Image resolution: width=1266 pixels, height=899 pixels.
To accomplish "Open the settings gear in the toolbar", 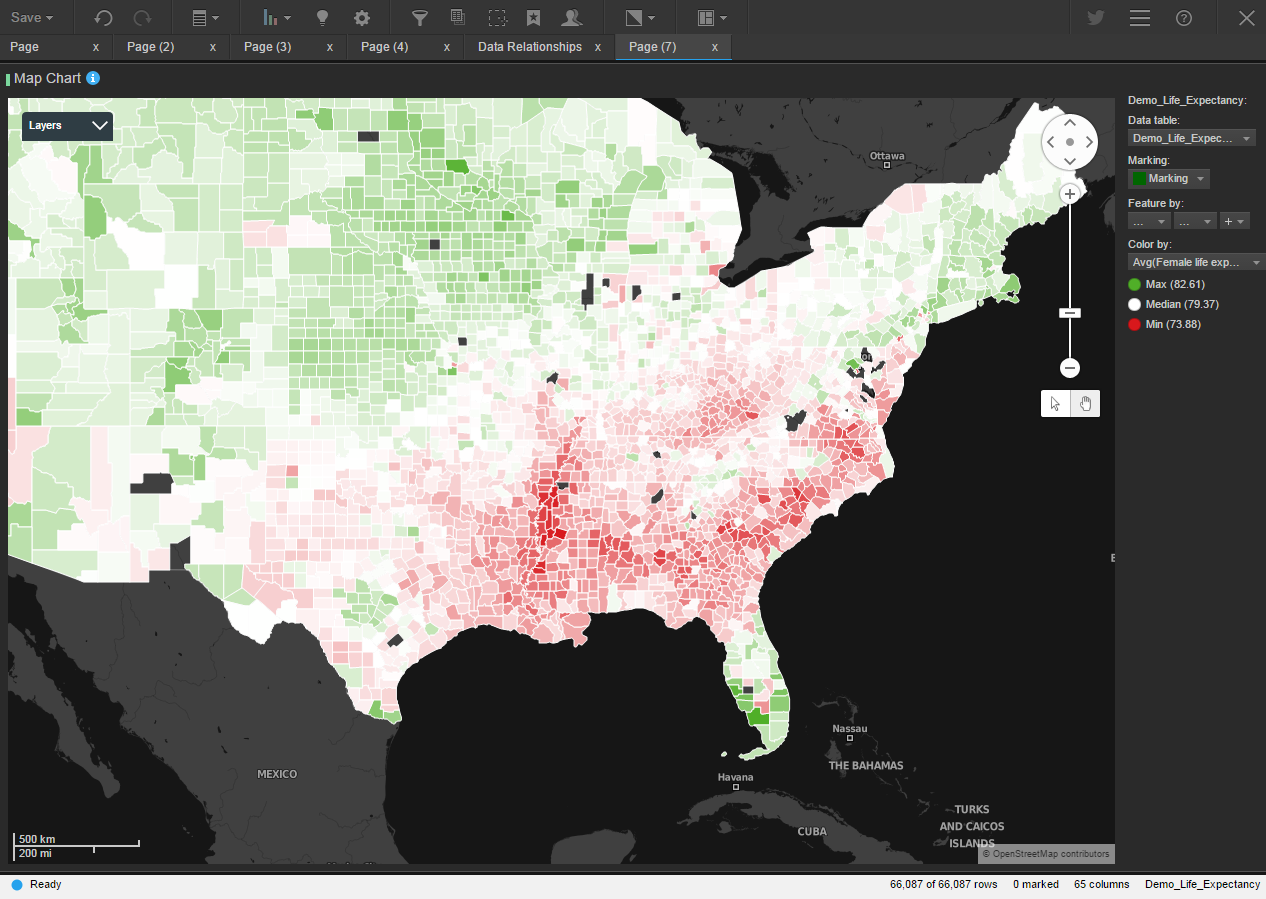I will [362, 18].
